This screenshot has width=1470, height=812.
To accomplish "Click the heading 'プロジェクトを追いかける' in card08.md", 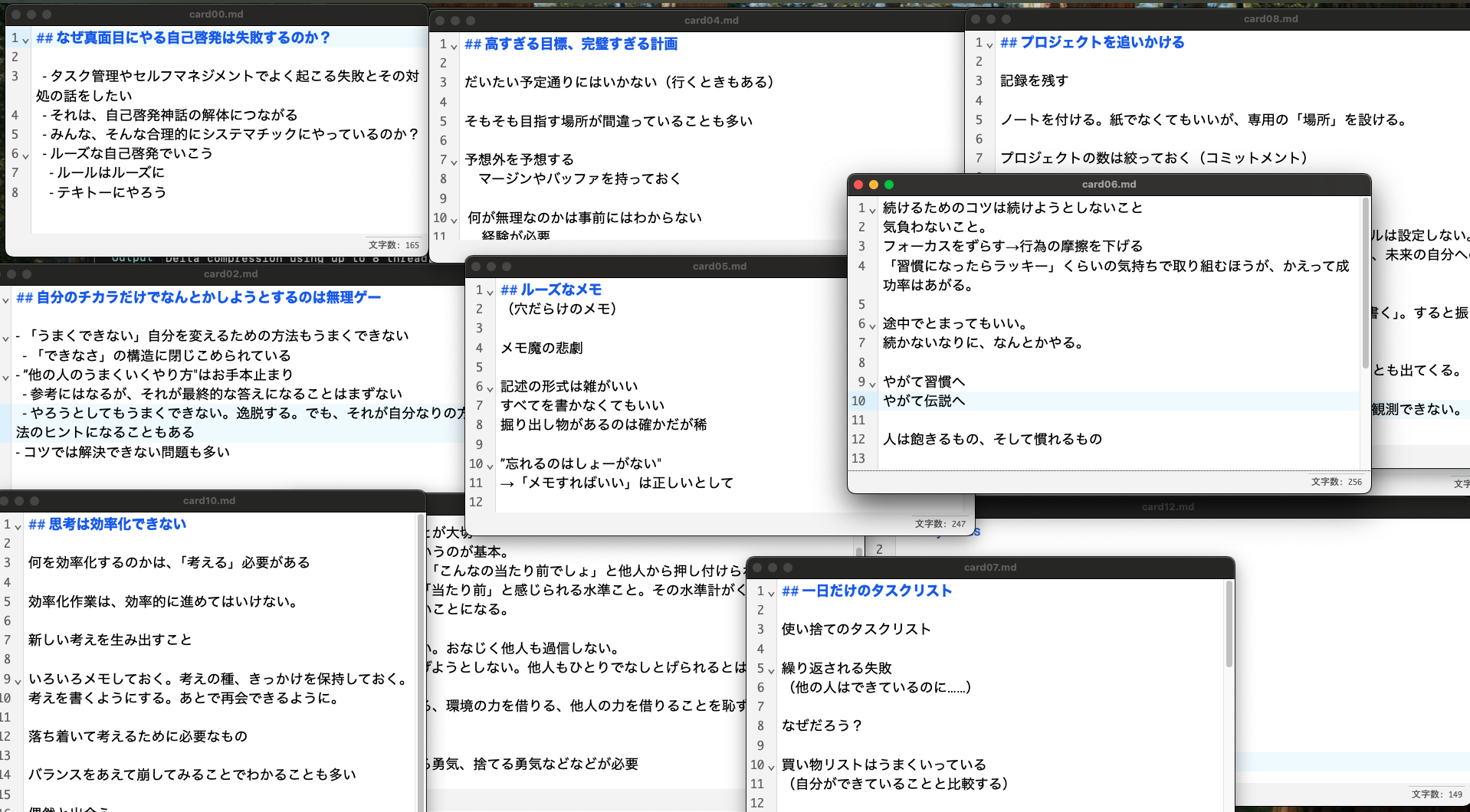I will [1102, 42].
